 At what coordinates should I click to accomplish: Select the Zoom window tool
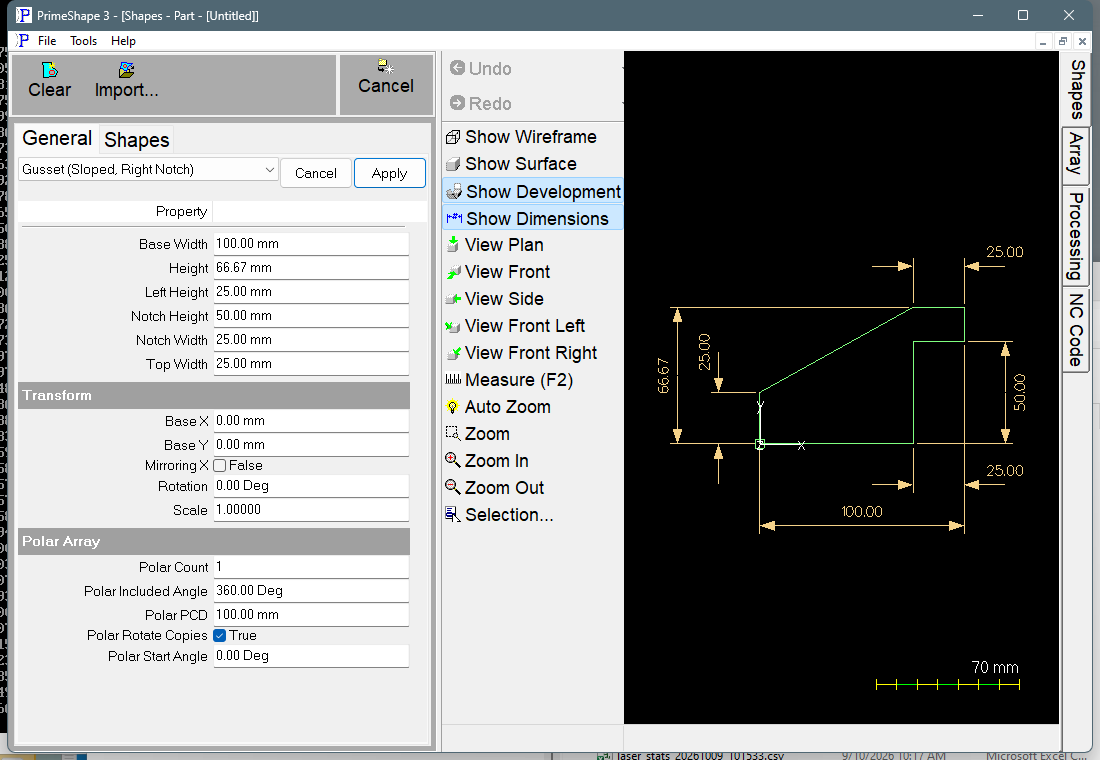[478, 434]
